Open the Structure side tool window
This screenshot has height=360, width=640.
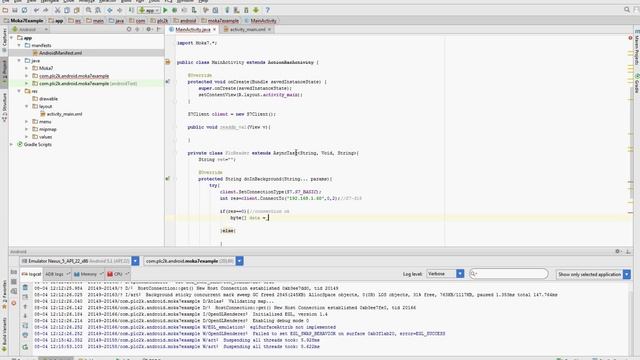click(4, 107)
